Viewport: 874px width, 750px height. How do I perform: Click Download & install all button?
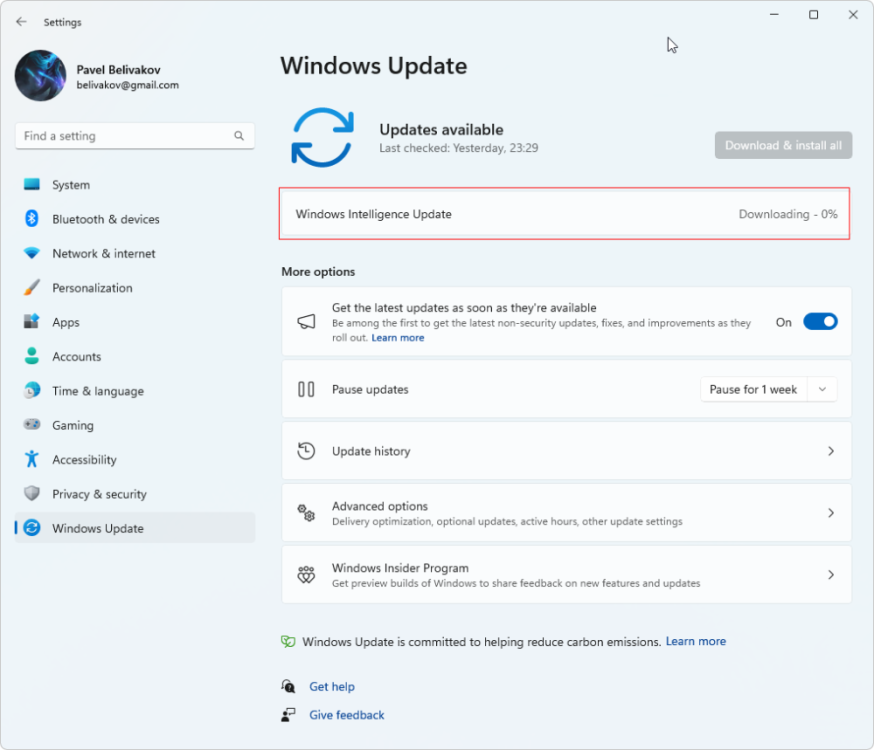783,145
